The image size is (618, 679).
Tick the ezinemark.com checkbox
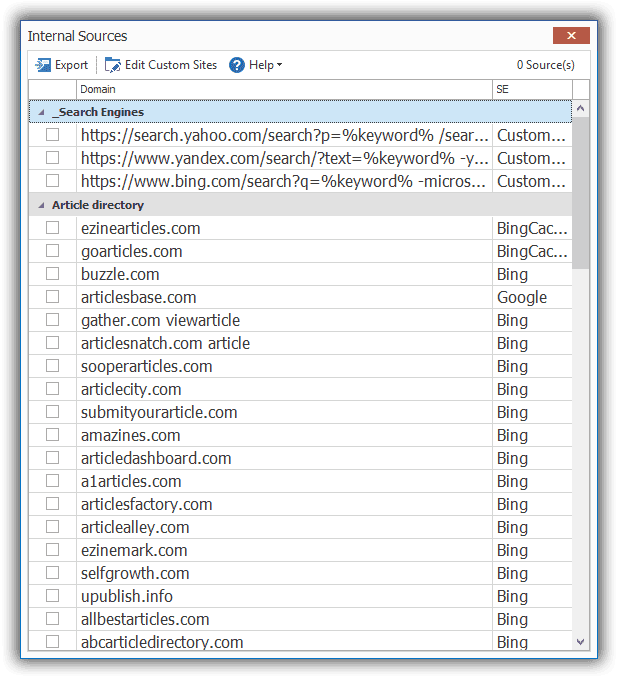[52, 550]
